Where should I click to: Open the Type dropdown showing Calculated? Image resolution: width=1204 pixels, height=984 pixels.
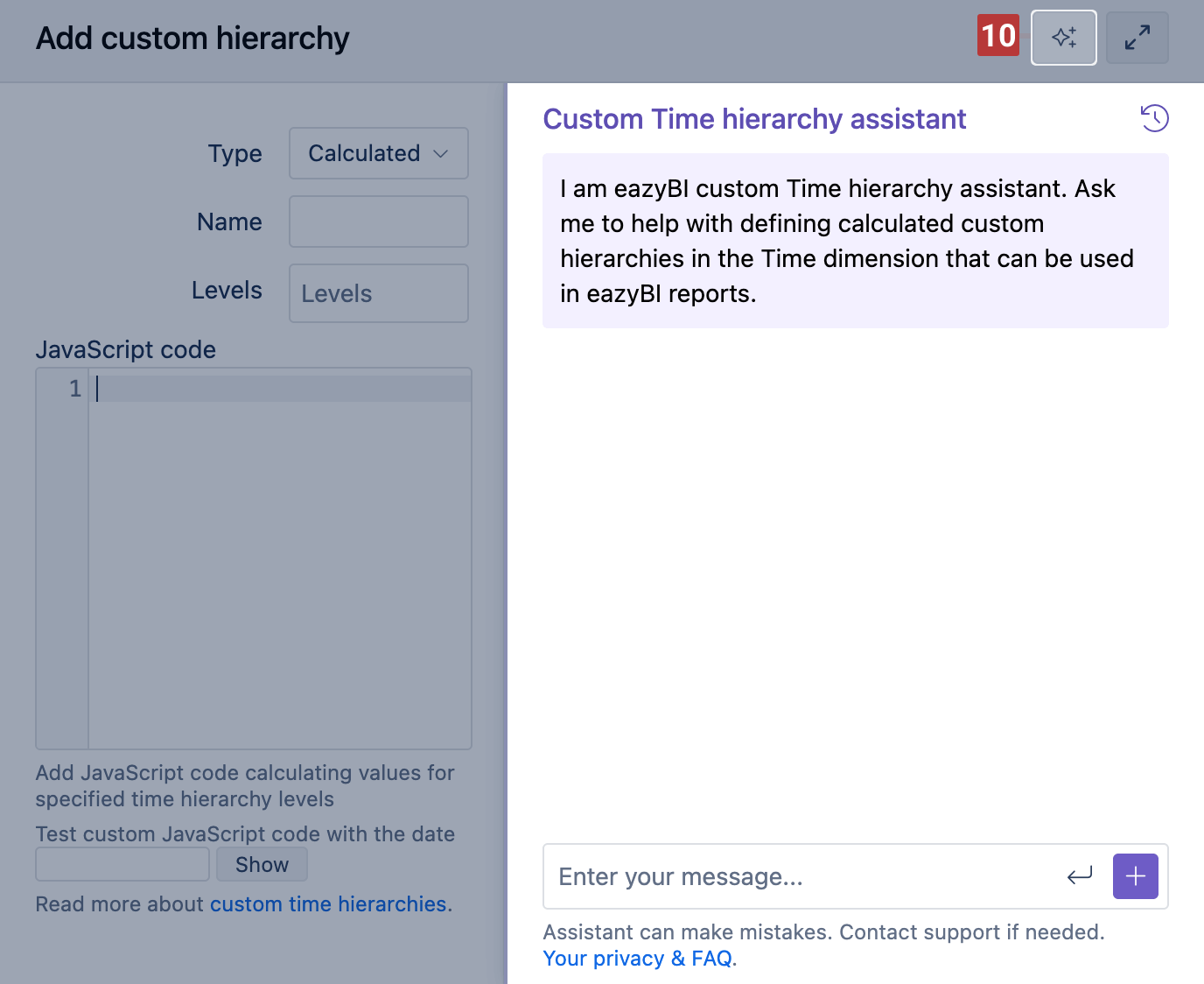click(378, 153)
